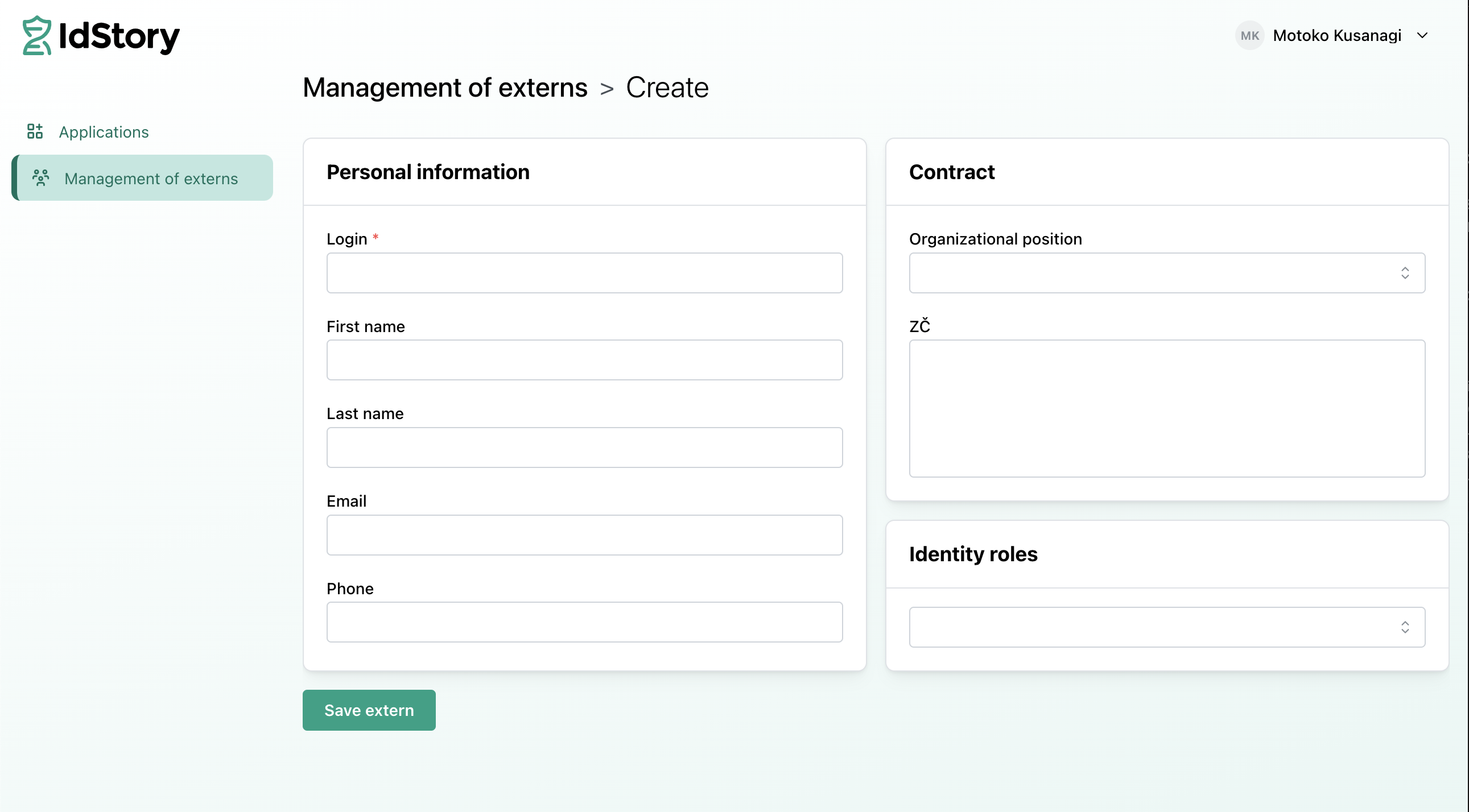Viewport: 1469px width, 812px height.
Task: Expand the Motoko Kusanagi user menu chevron
Action: tap(1422, 35)
